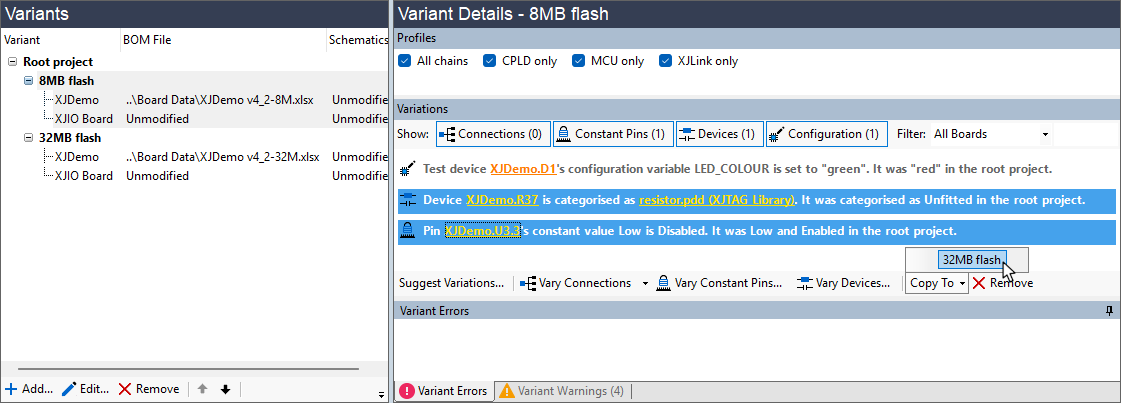
Task: Toggle the Configuration (1) filter
Action: pos(826,134)
